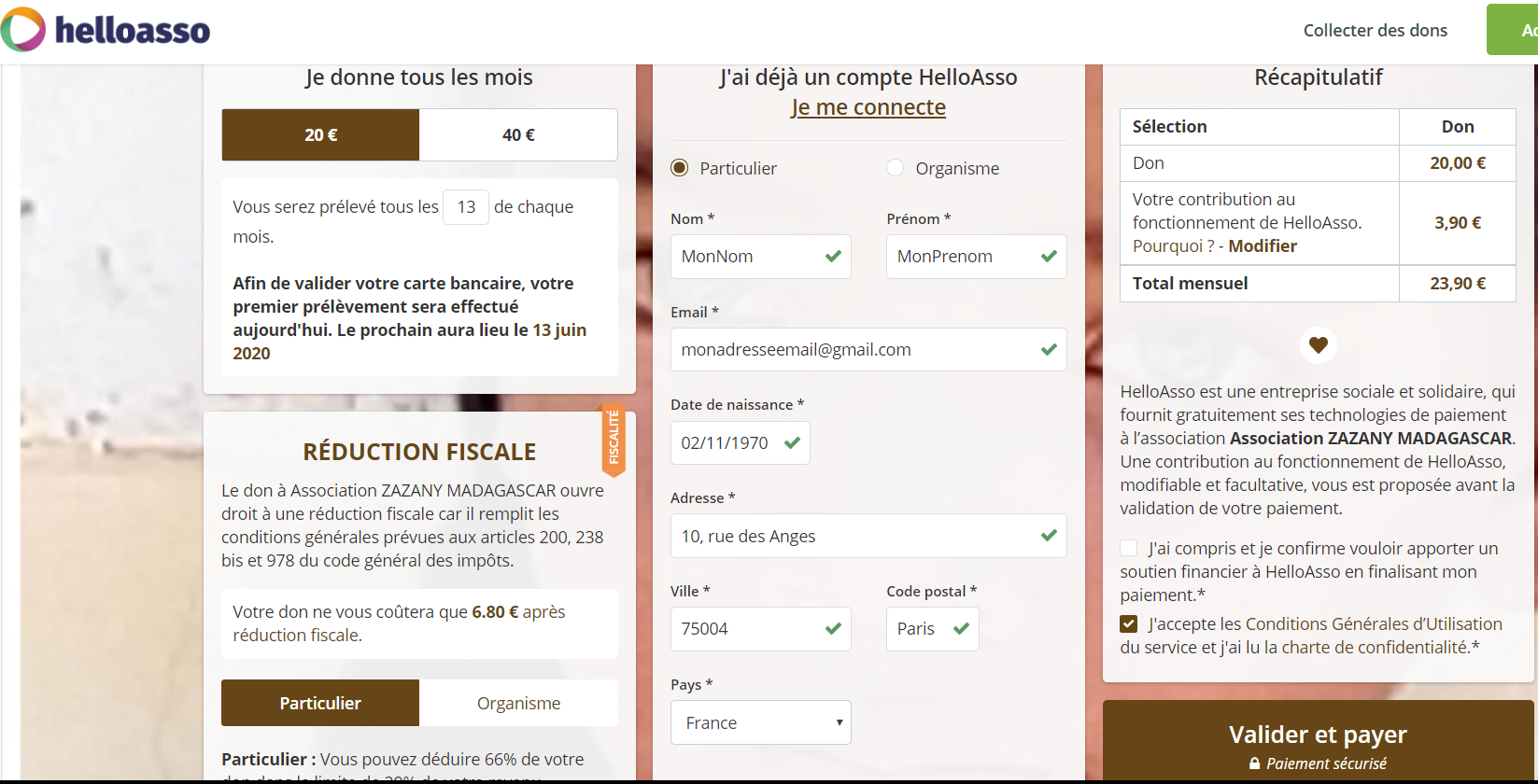Click the green checkmark in the Email field
Image resolution: width=1538 pixels, height=784 pixels.
[1049, 349]
